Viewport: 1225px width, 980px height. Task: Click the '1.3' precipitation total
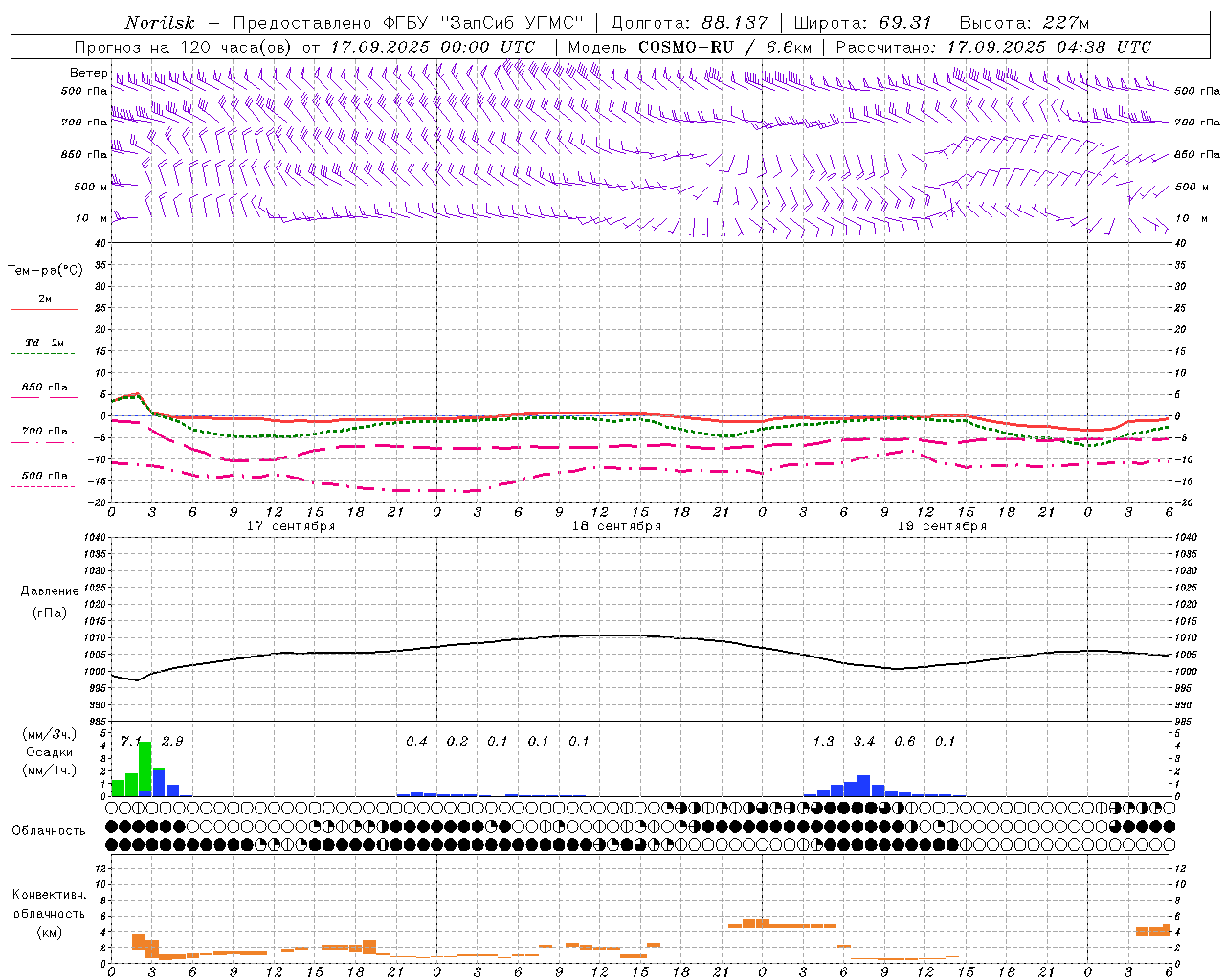pyautogui.click(x=823, y=742)
